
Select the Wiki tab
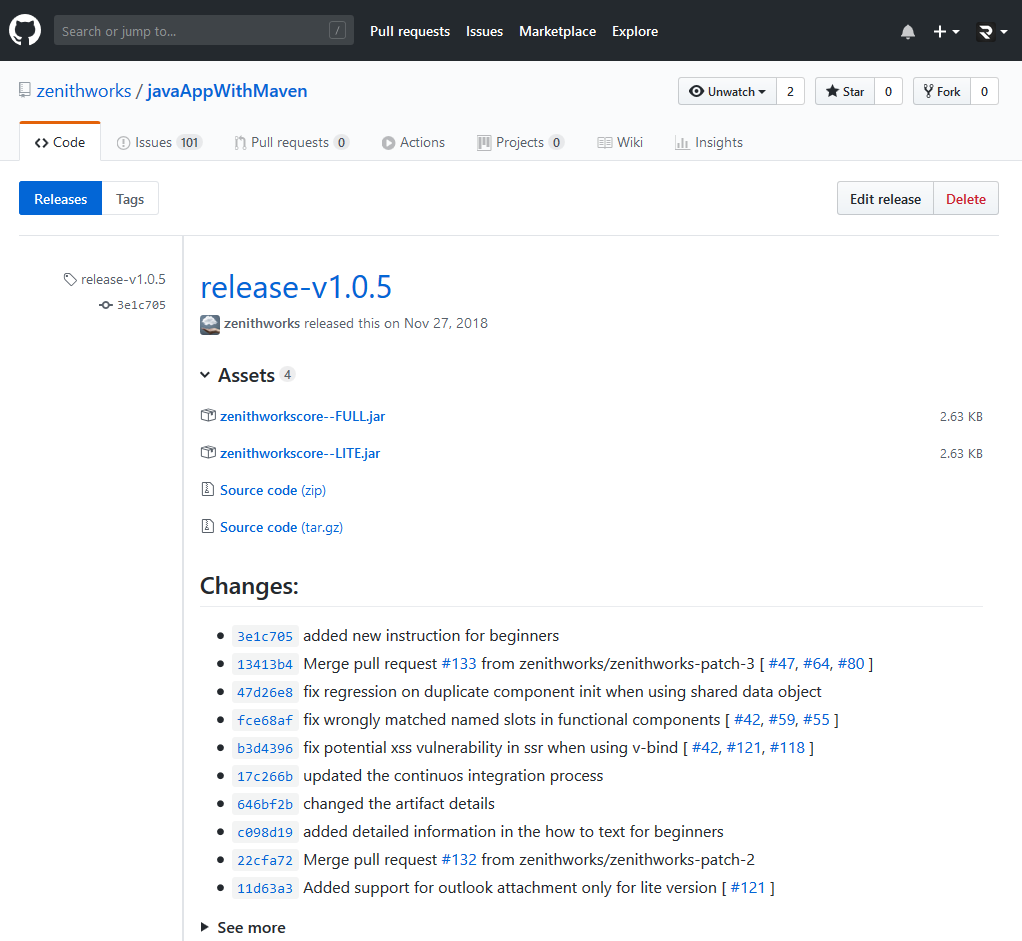coord(620,142)
